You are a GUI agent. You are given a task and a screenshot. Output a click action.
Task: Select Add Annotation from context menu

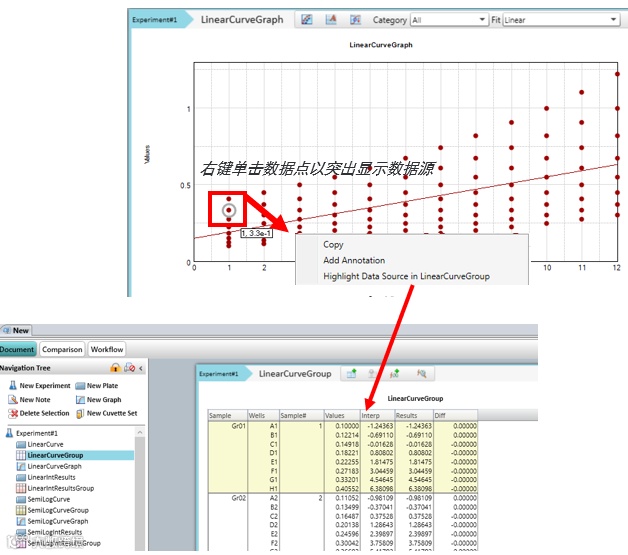[354, 260]
